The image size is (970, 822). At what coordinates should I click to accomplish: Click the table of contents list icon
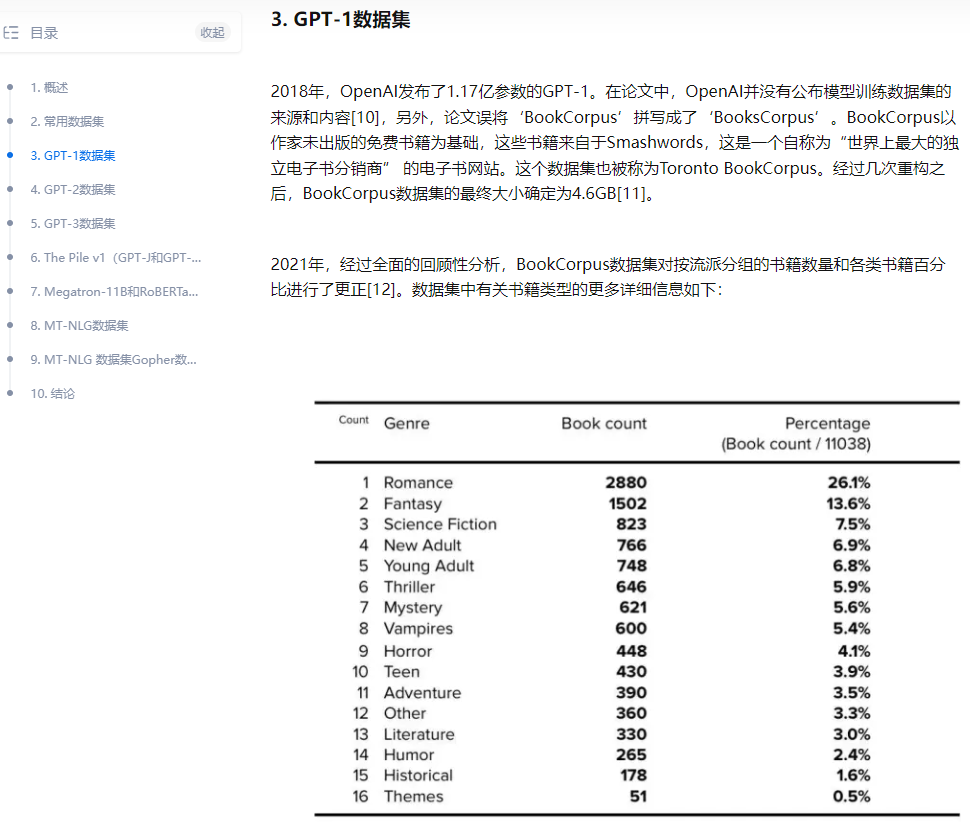pos(11,33)
